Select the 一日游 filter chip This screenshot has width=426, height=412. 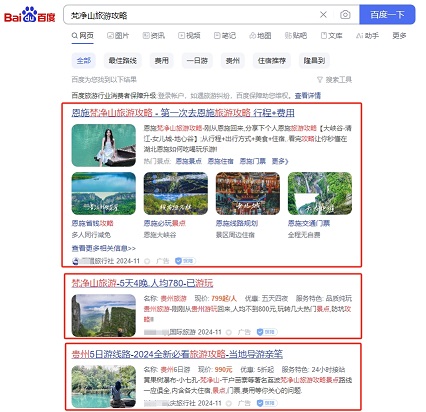[x=197, y=61]
